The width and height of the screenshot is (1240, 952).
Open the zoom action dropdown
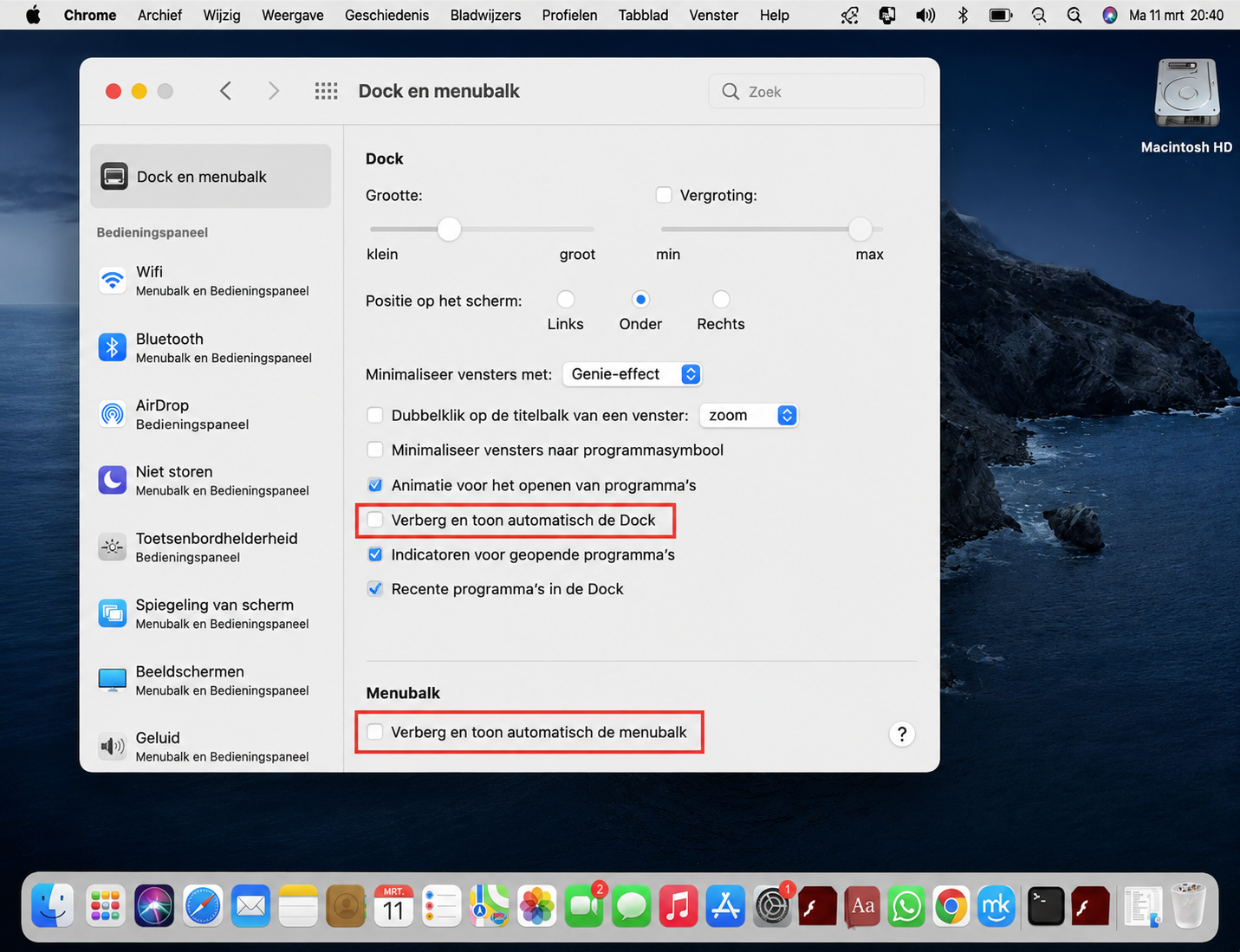pyautogui.click(x=749, y=415)
